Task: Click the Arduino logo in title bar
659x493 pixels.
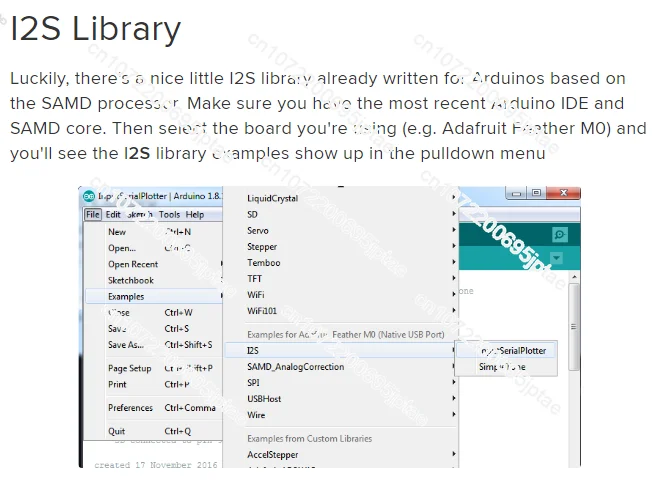Action: [89, 196]
